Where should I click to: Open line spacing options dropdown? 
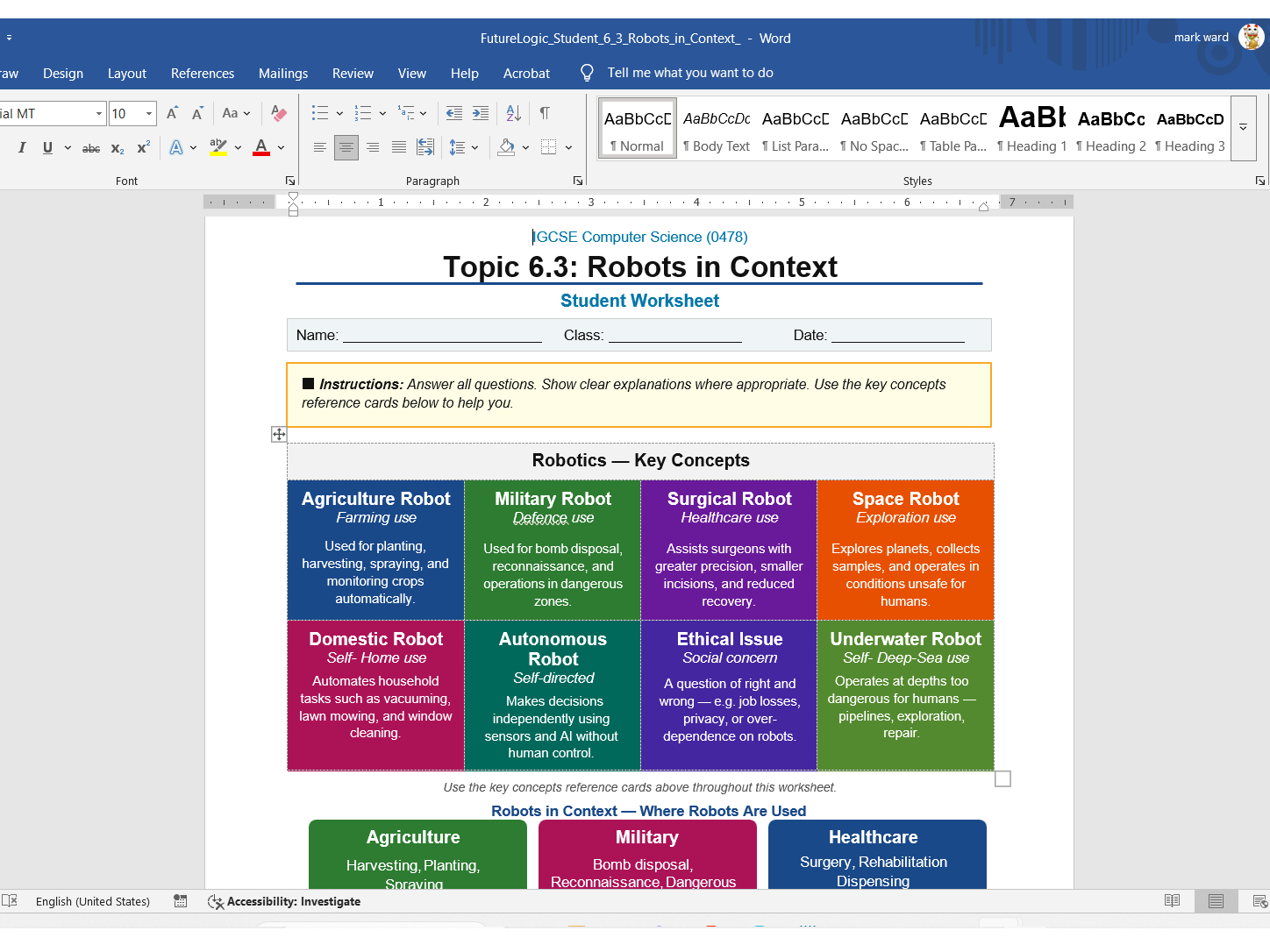[x=474, y=147]
